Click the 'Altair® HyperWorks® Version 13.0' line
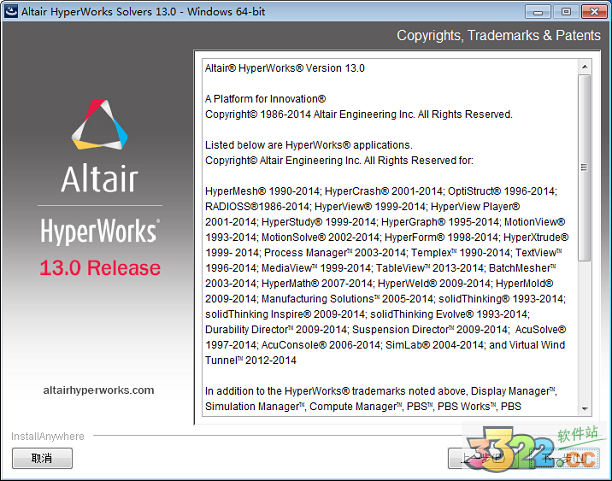This screenshot has width=612, height=481. pyautogui.click(x=285, y=68)
